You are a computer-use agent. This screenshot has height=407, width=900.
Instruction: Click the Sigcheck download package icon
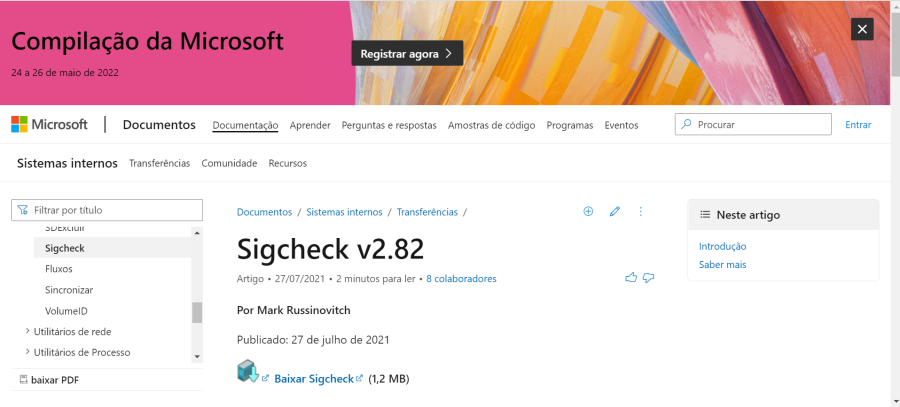pyautogui.click(x=247, y=373)
